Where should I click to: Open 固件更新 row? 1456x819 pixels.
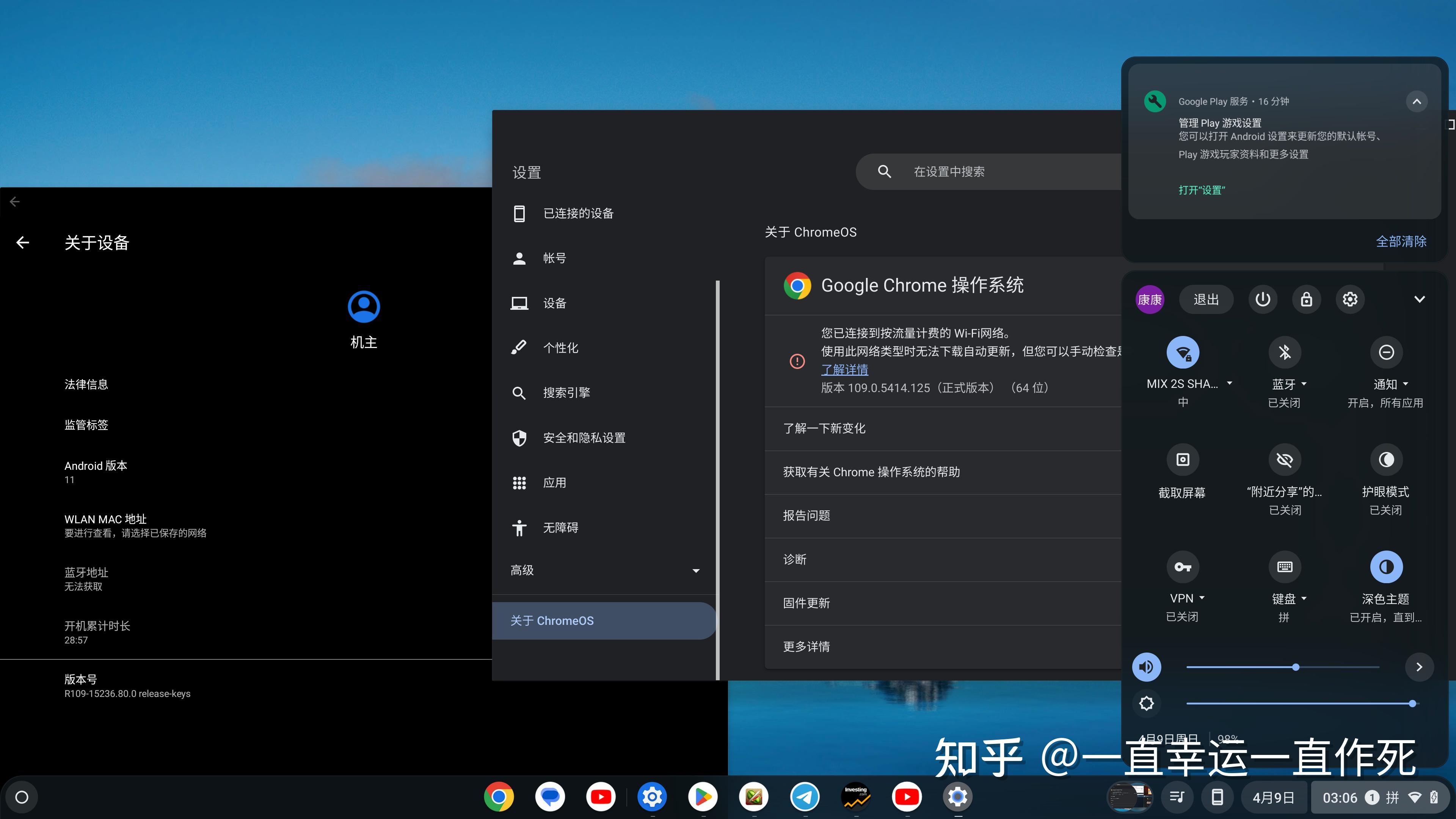click(943, 603)
